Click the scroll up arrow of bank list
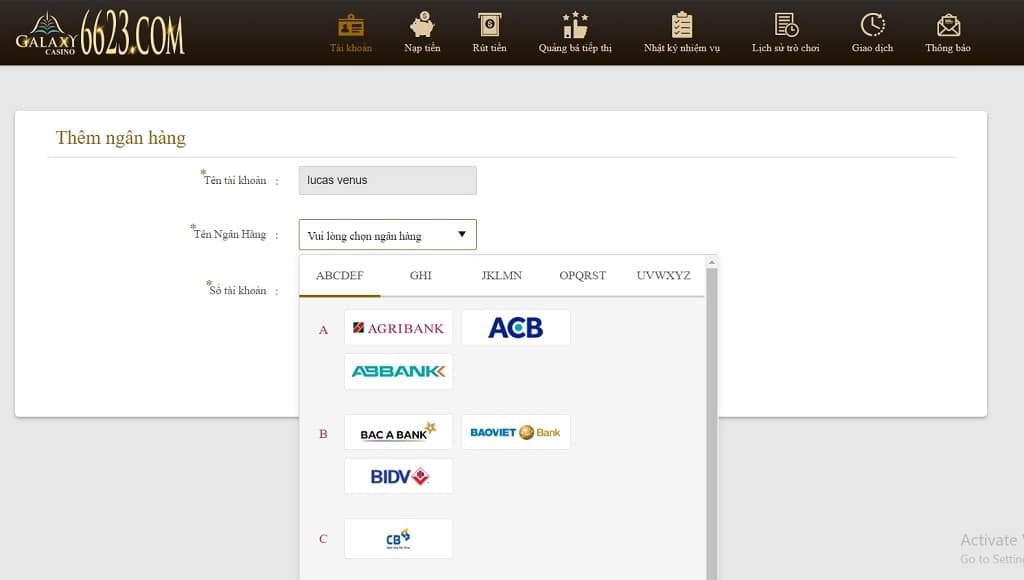The width and height of the screenshot is (1024, 580). point(712,262)
